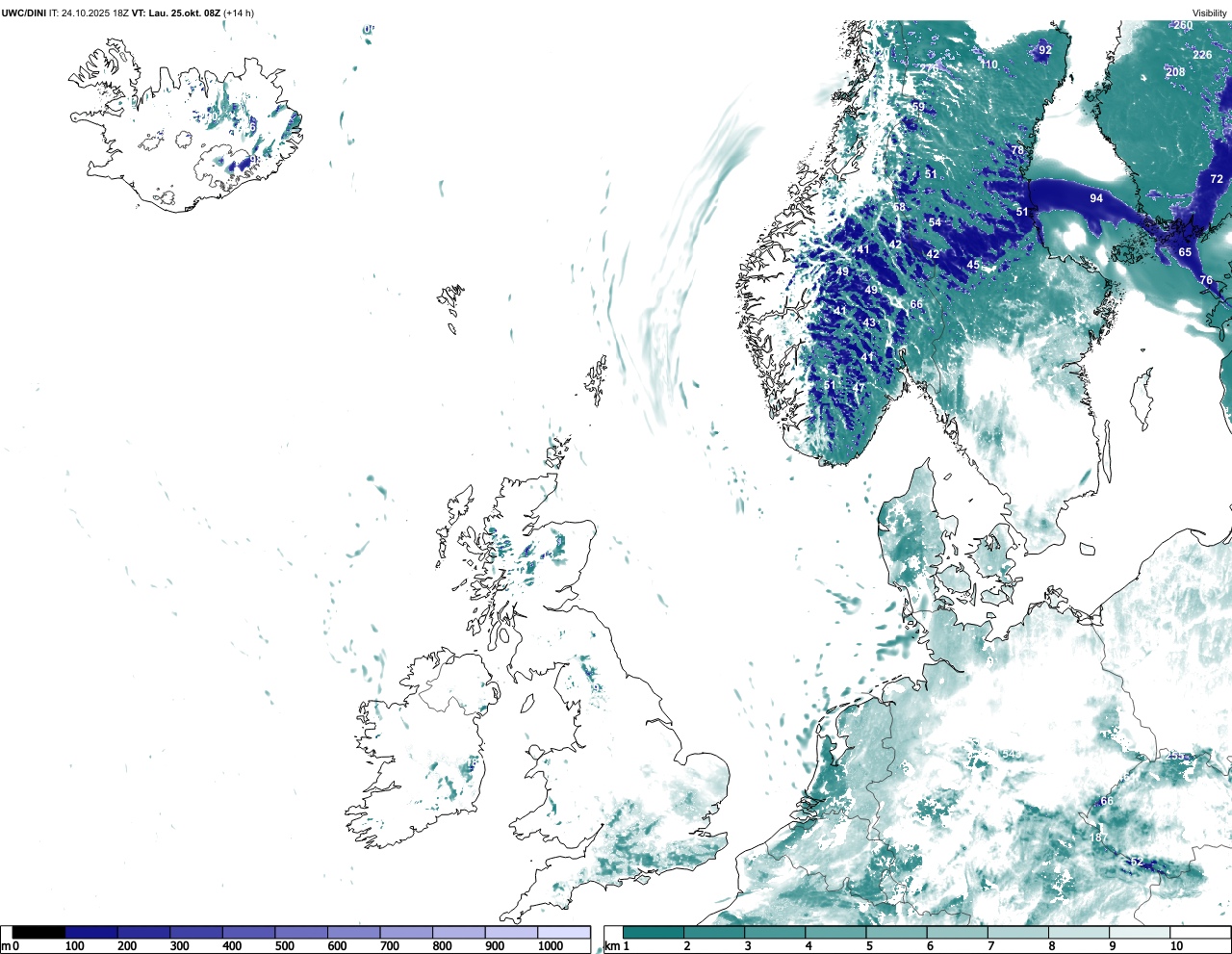This screenshot has height=954, width=1232.
Task: Click the 'km' unit label of the colorbar
Action: (613, 946)
